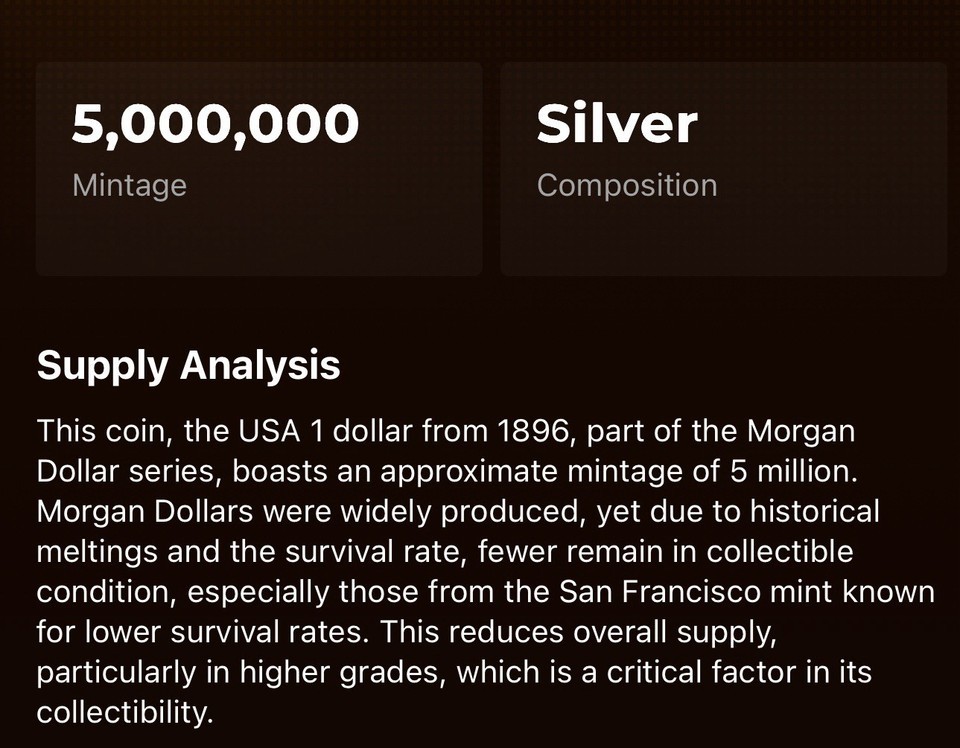Click the phrase 'lower survival rates'

click(x=225, y=632)
